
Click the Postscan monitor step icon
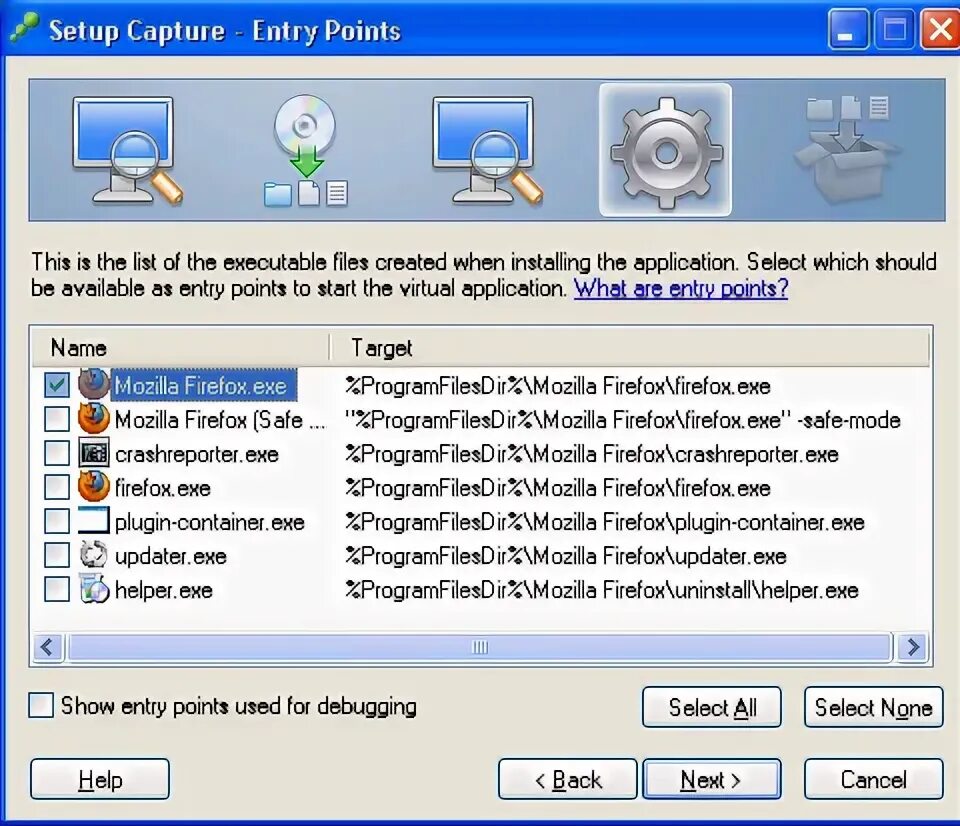coord(487,150)
